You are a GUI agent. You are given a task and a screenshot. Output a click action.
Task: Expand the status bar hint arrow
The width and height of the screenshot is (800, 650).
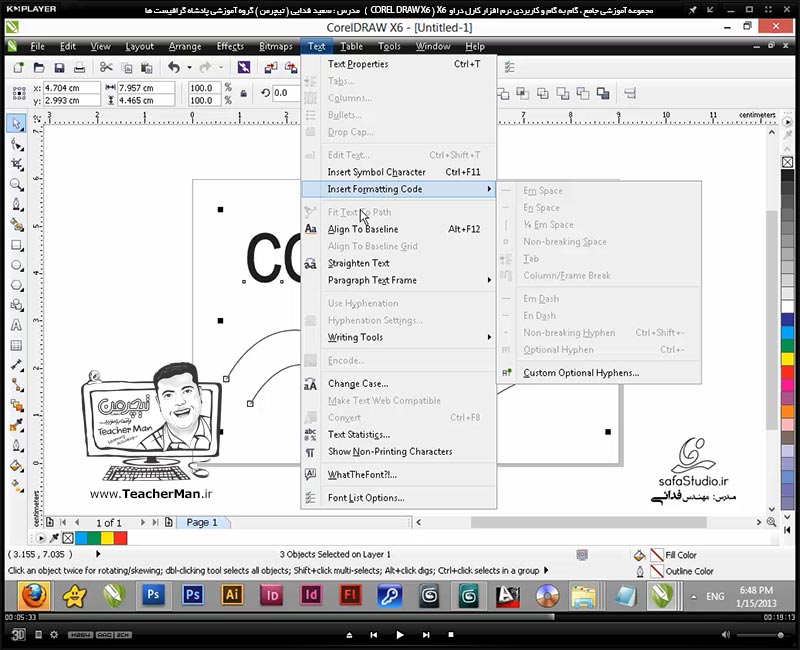tap(546, 570)
